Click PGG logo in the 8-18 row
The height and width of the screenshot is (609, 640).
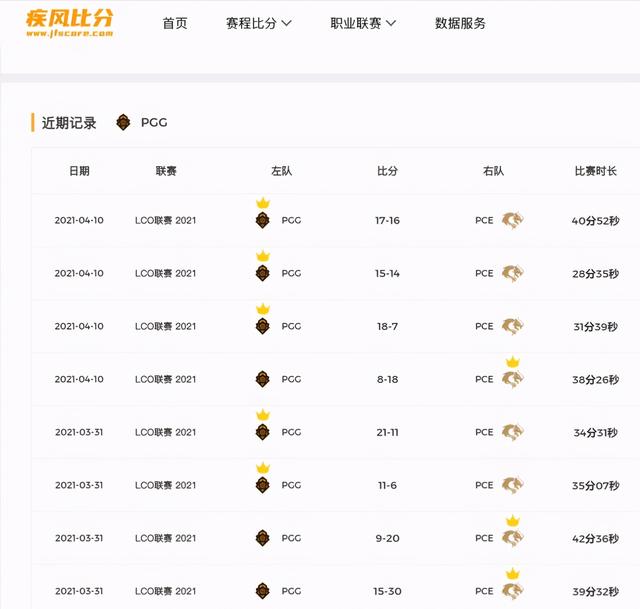tap(262, 379)
